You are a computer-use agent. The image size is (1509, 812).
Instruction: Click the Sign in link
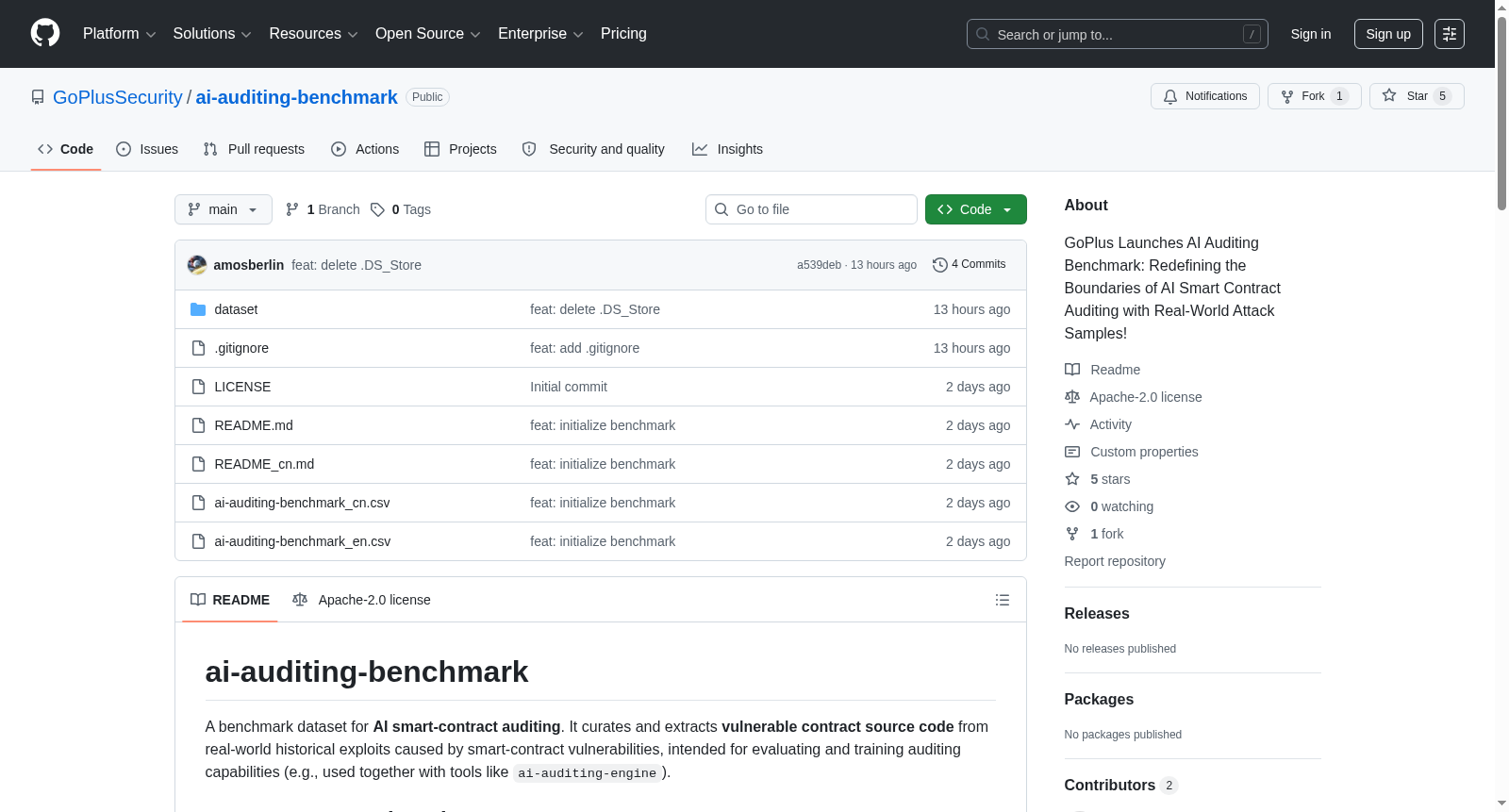(x=1311, y=34)
